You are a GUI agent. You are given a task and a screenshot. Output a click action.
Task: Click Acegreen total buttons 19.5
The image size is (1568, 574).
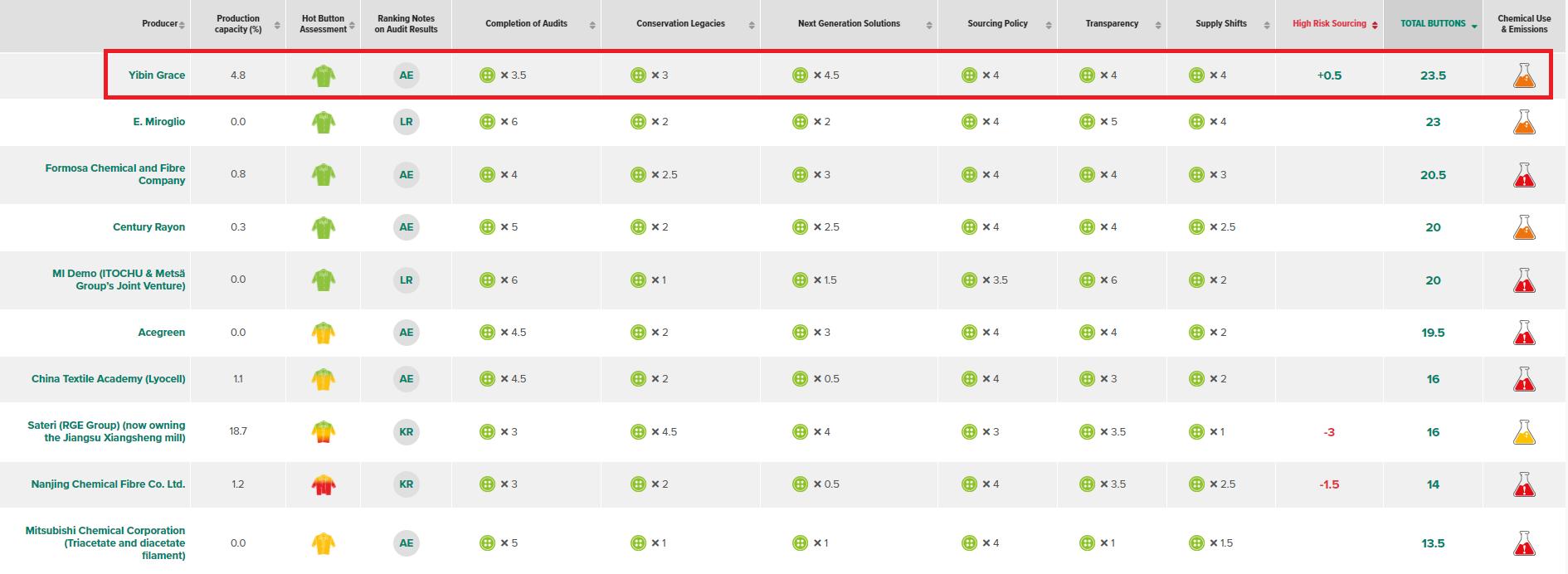1433,333
